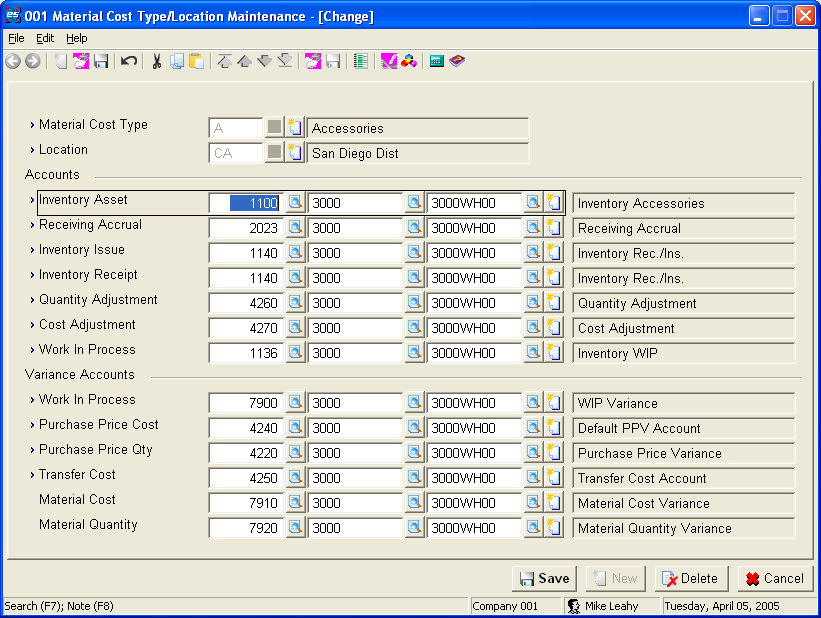Click note icon on Receiving Accrual row

point(553,227)
